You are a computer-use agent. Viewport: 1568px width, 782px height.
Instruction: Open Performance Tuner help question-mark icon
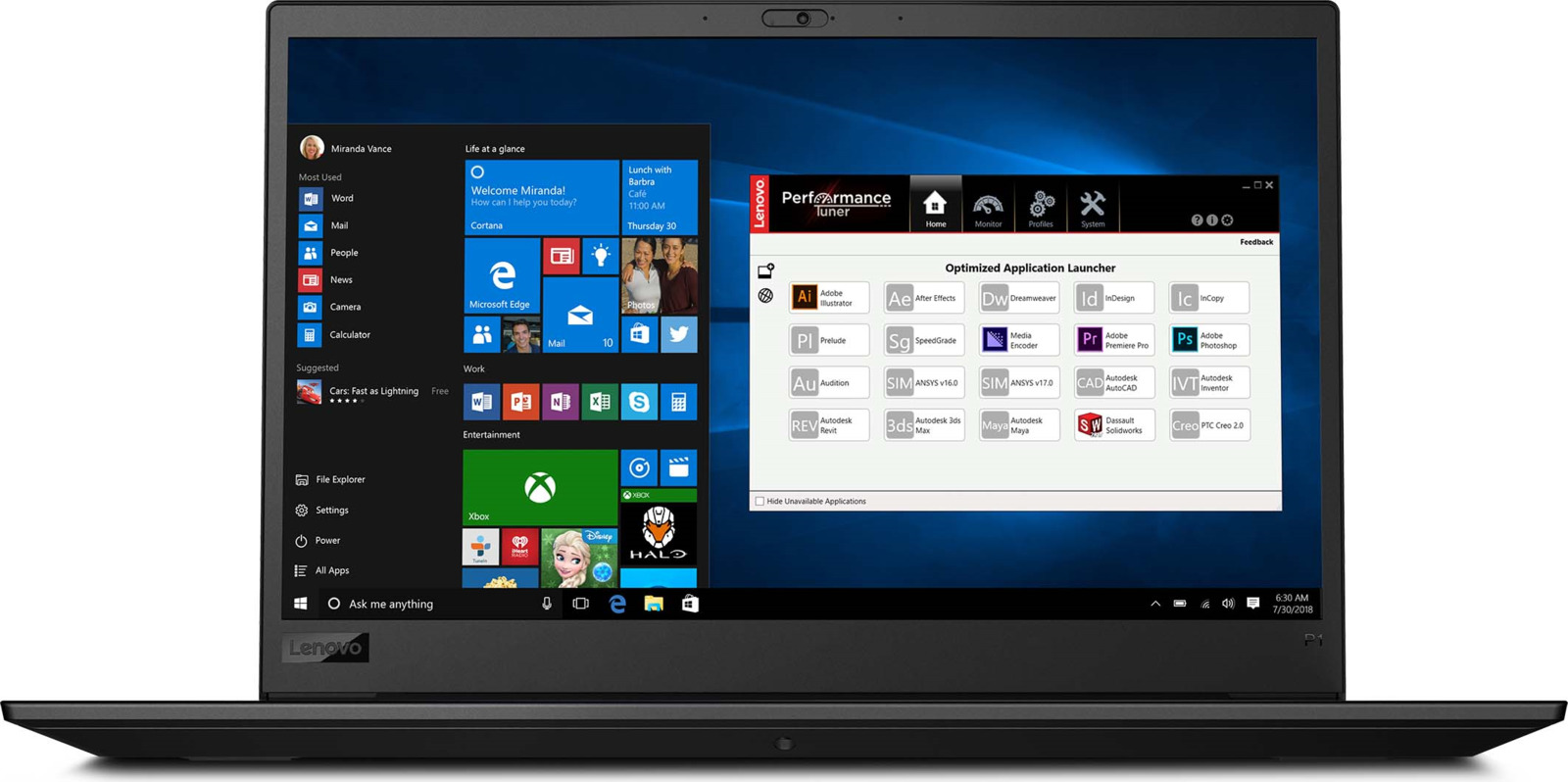tap(1197, 220)
